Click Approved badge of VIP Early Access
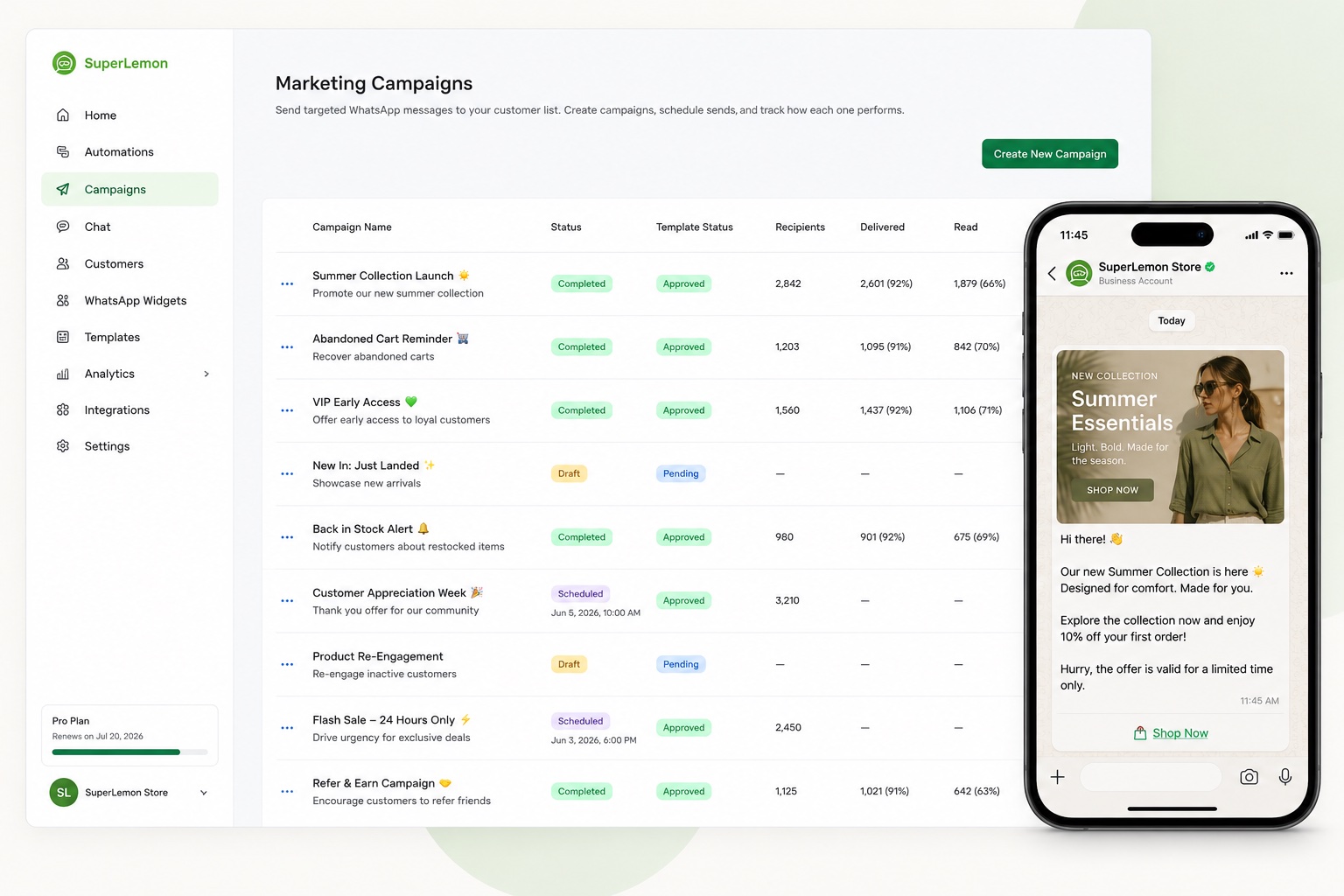Viewport: 1344px width, 896px height. tap(683, 410)
